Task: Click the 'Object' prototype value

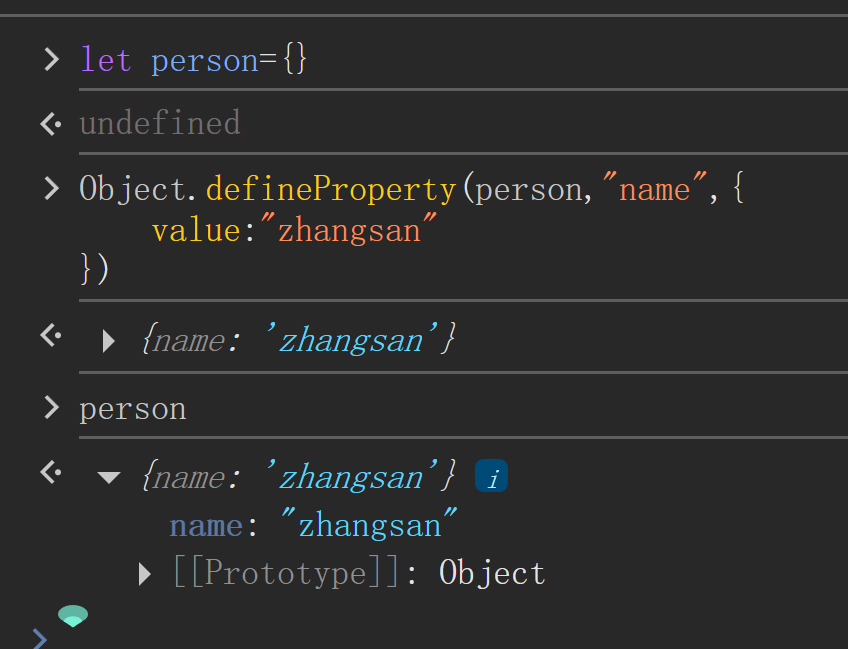Action: click(x=492, y=573)
